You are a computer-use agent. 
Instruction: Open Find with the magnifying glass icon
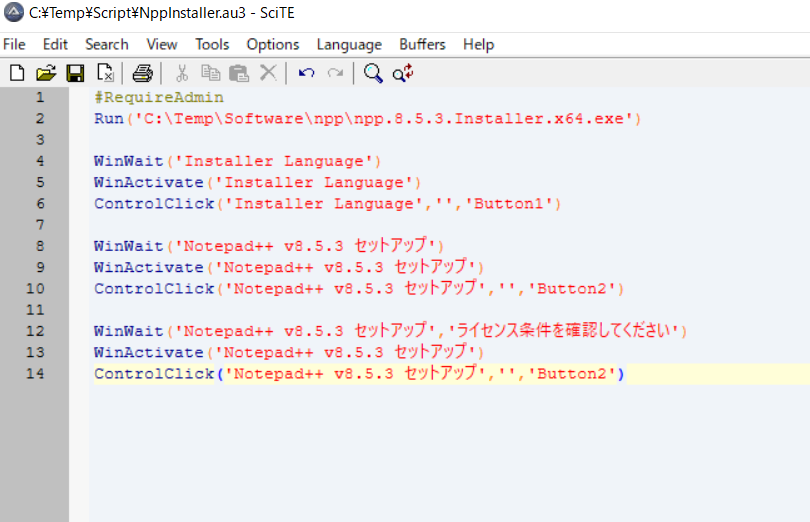click(x=374, y=73)
